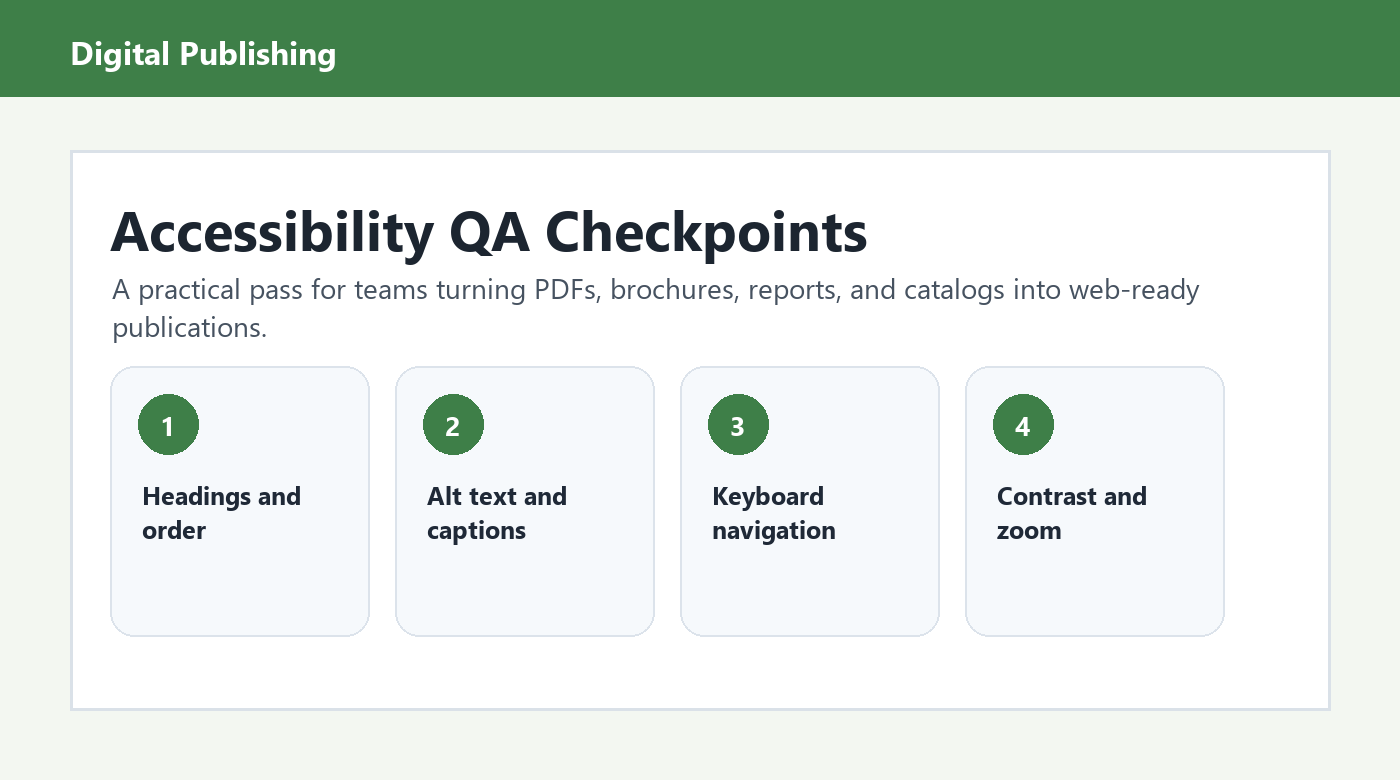Select the Contrast and zoom card
1400x780 pixels.
pos(1095,501)
